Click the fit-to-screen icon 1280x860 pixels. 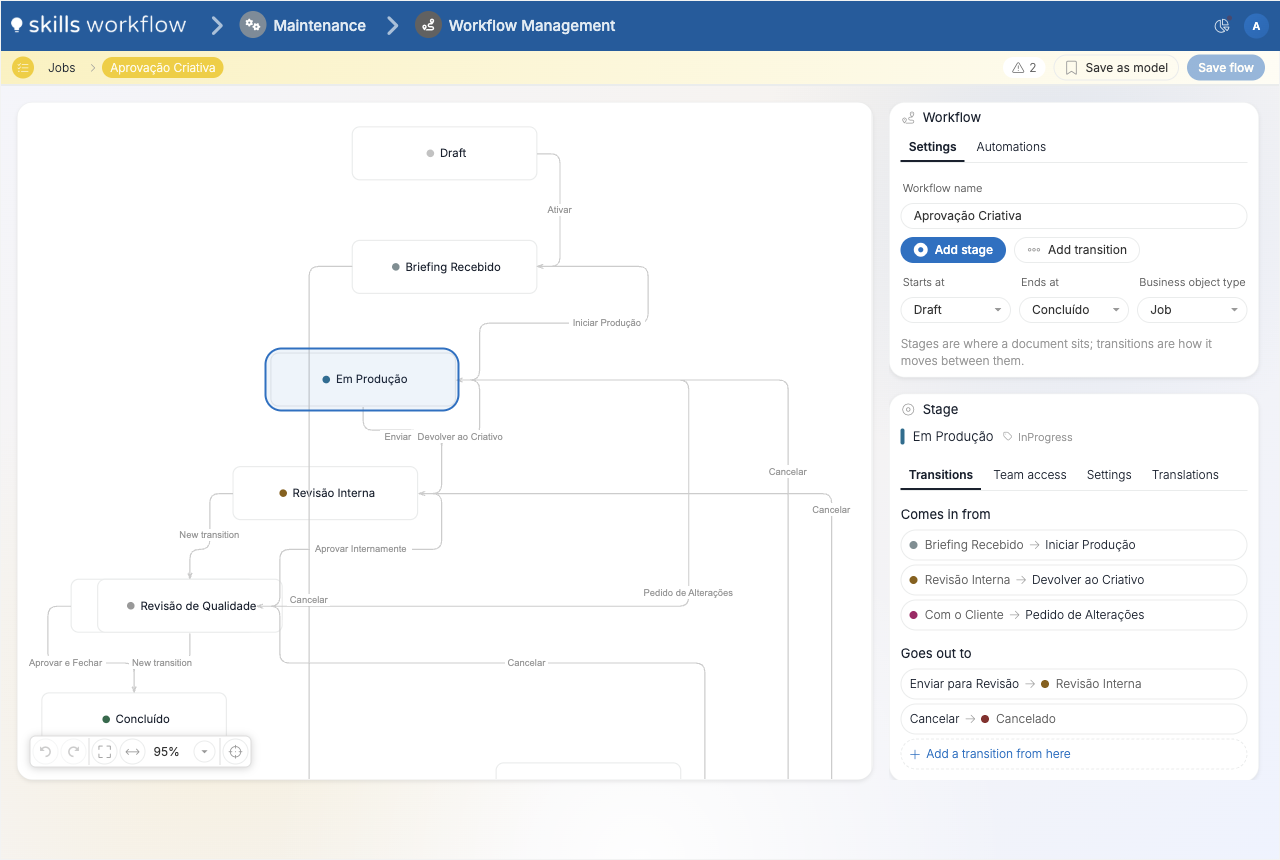pyautogui.click(x=105, y=752)
